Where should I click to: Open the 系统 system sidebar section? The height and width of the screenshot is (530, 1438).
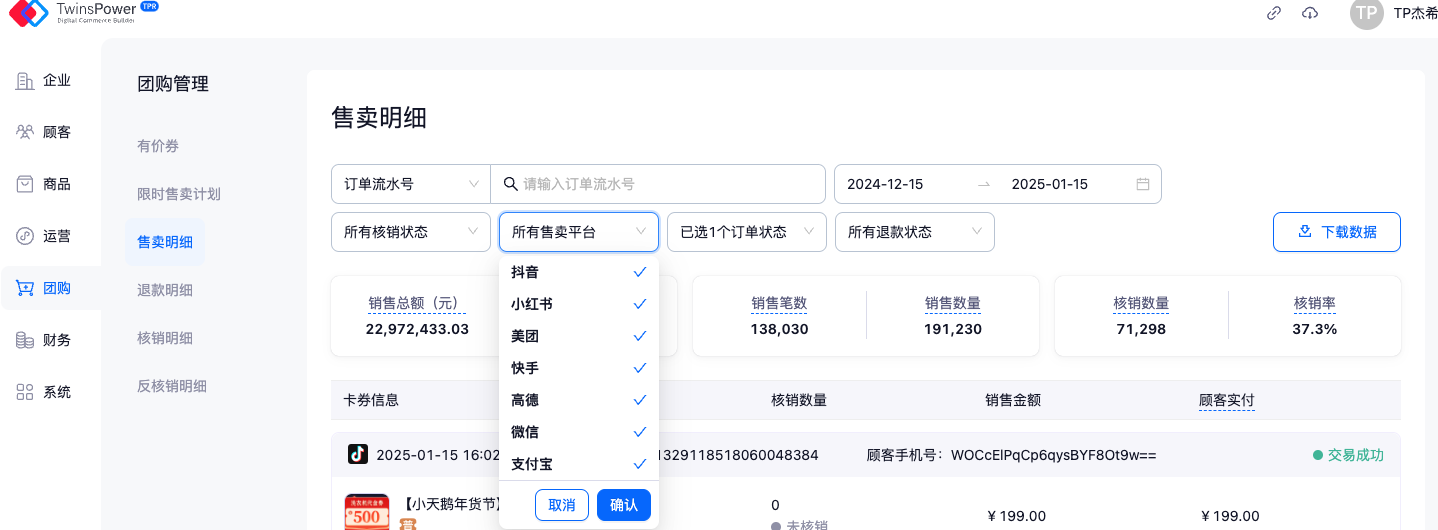coord(45,392)
